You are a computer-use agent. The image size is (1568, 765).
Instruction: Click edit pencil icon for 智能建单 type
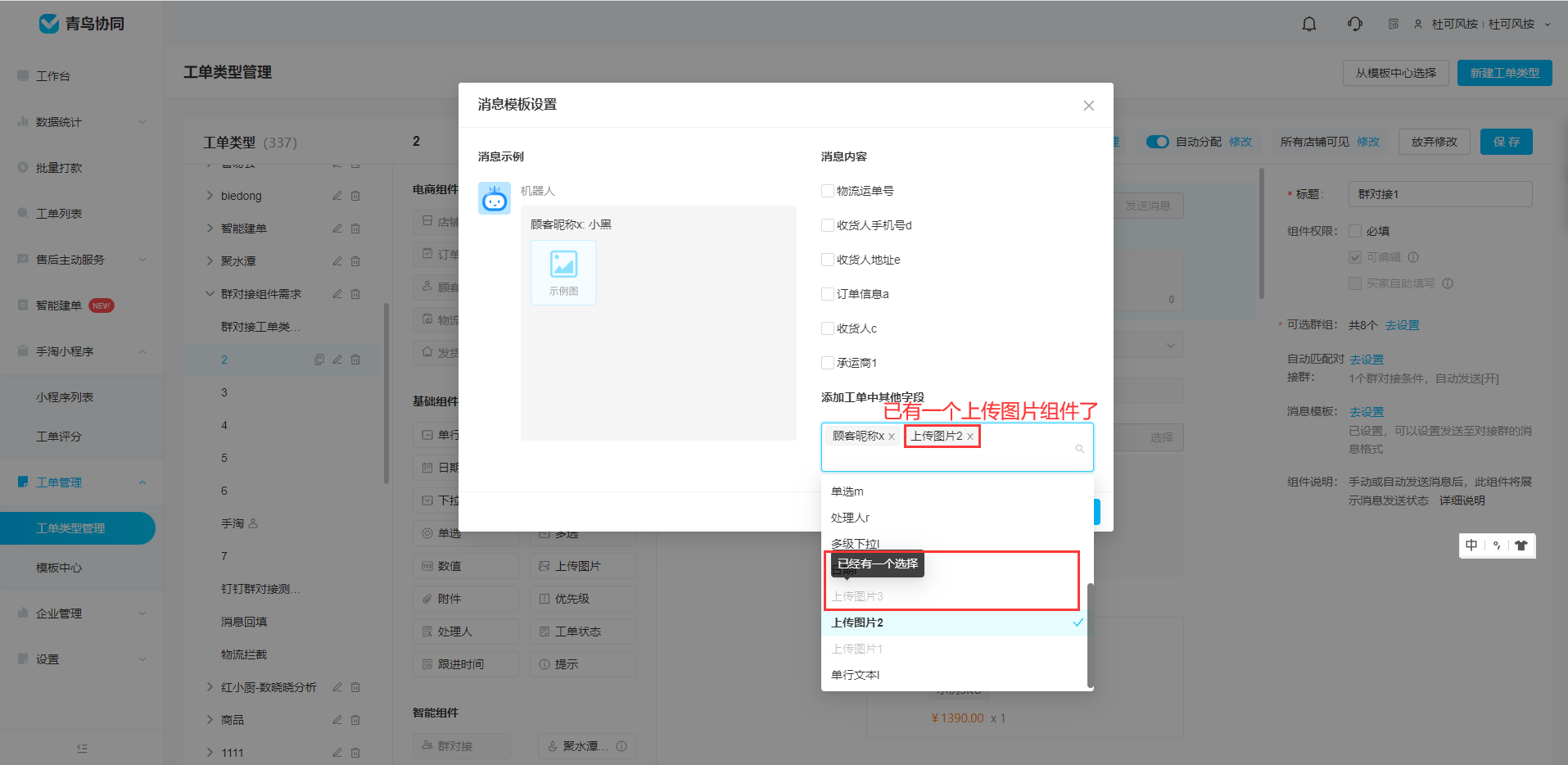point(337,229)
